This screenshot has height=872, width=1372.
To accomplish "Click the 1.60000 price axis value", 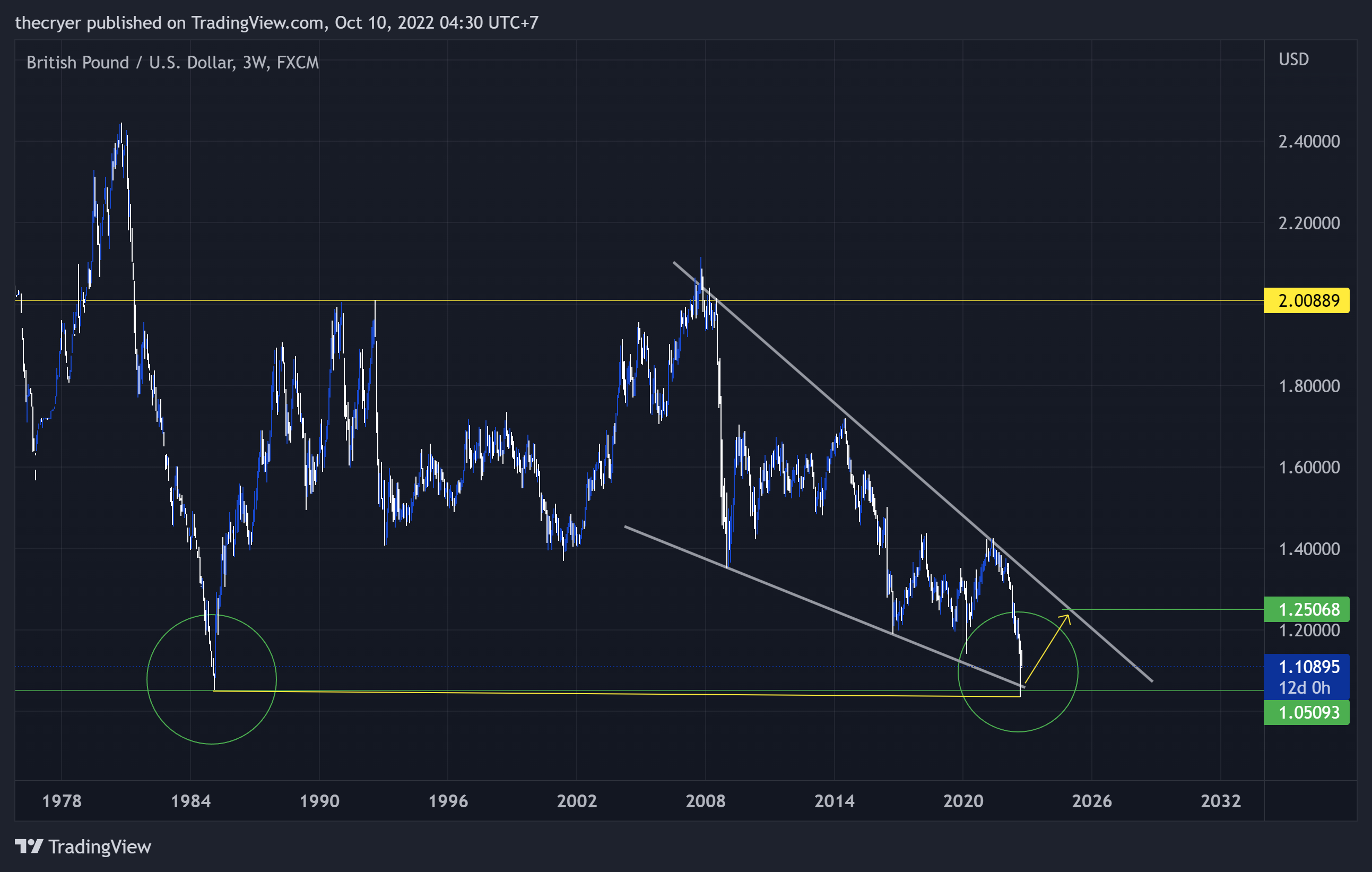I will click(1309, 468).
